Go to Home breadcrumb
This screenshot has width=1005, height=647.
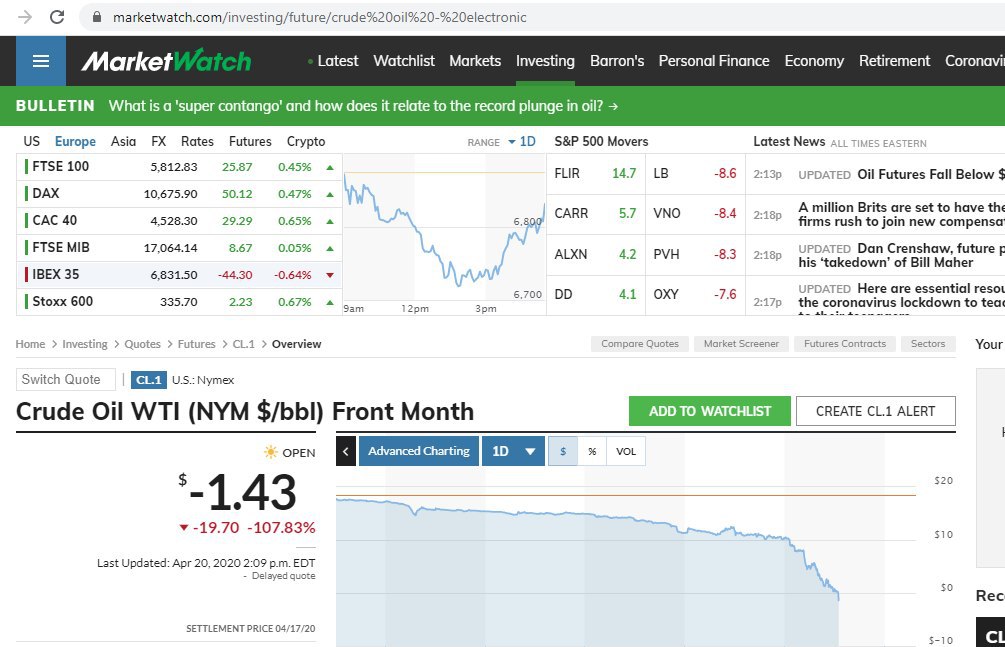(30, 344)
